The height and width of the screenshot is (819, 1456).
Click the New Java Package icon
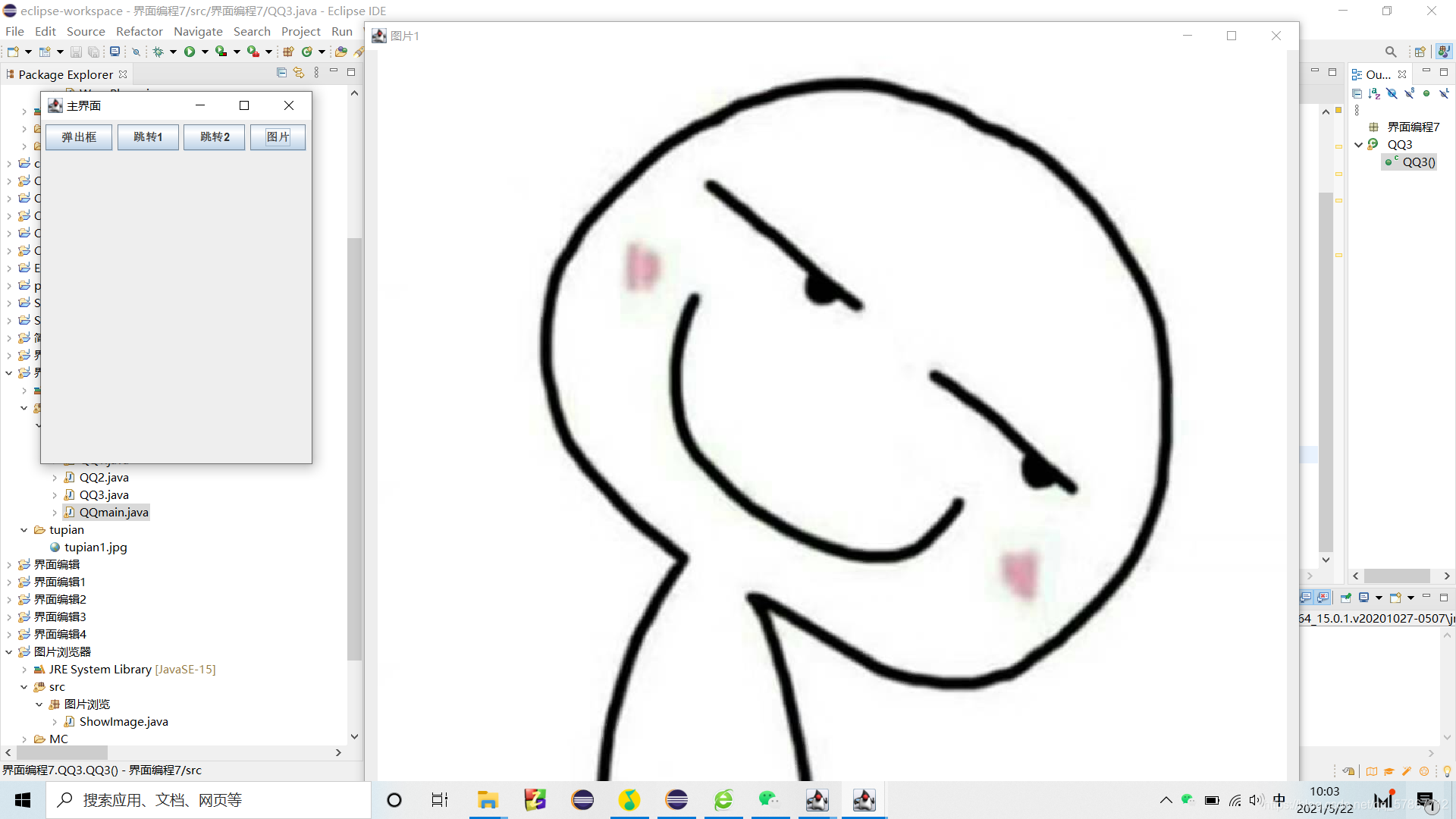click(288, 52)
